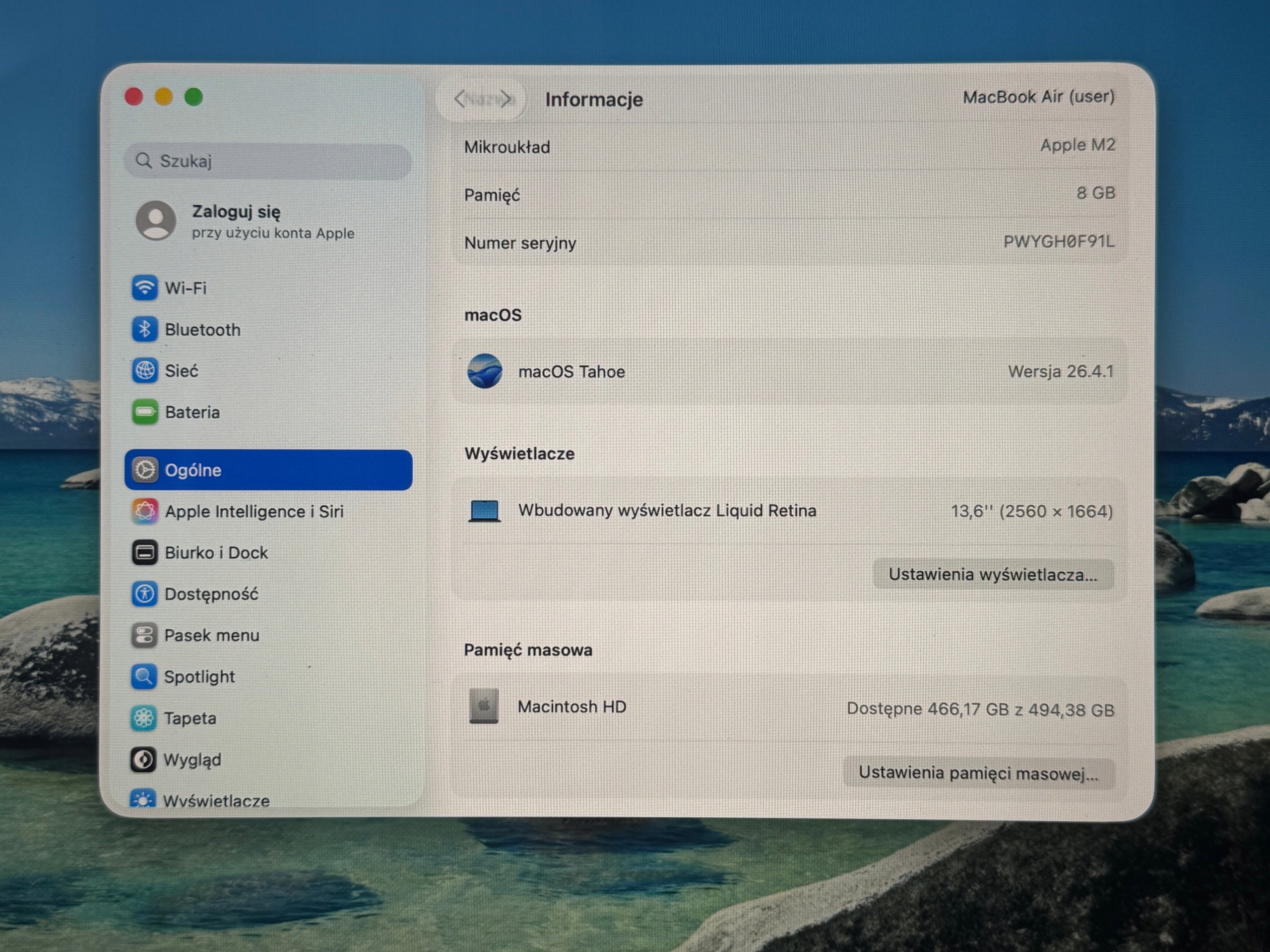This screenshot has width=1270, height=952.
Task: Open the Tapeta wallpaper settings
Action: pos(268,717)
